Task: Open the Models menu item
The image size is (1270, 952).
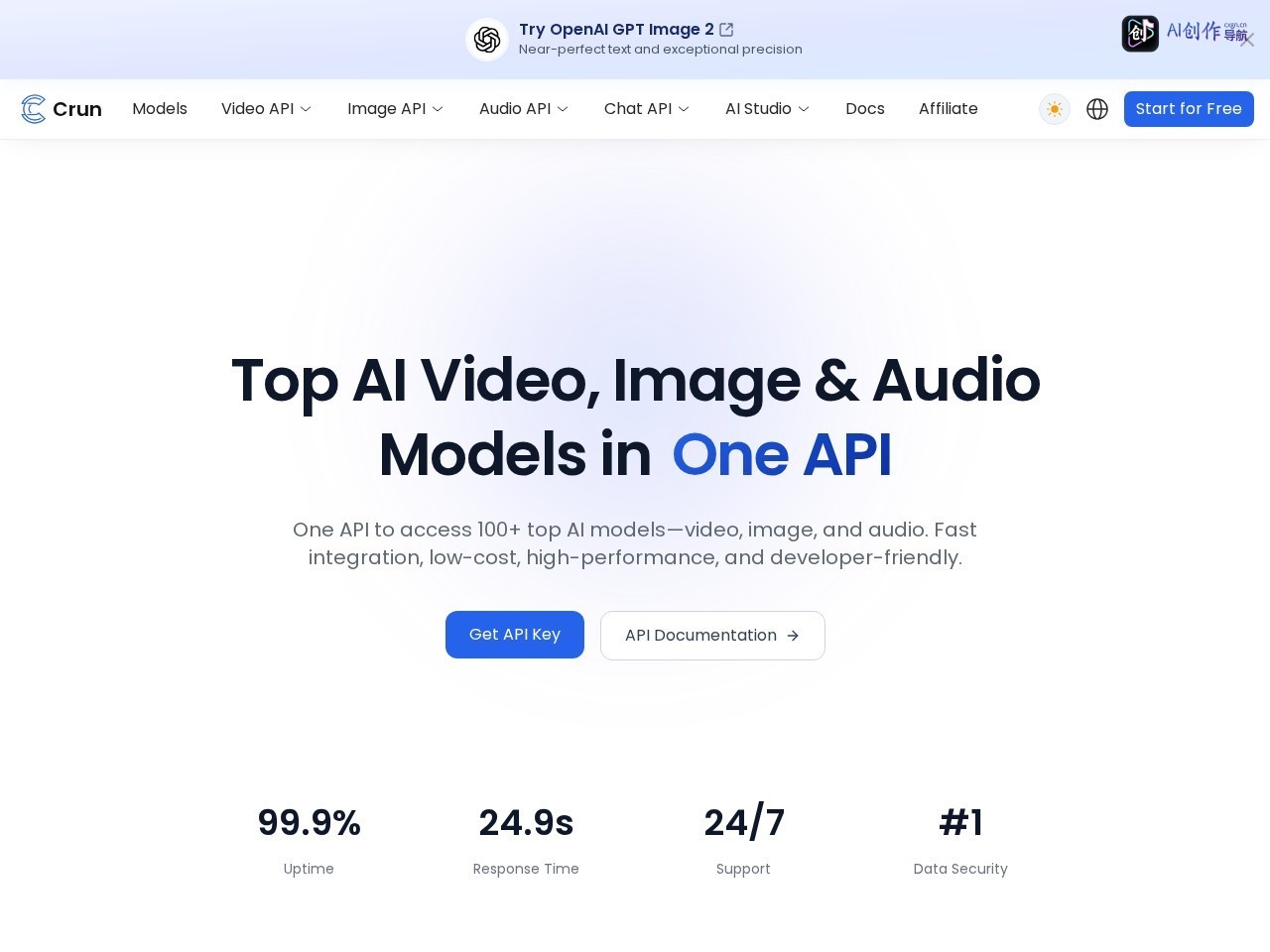Action: 160,109
